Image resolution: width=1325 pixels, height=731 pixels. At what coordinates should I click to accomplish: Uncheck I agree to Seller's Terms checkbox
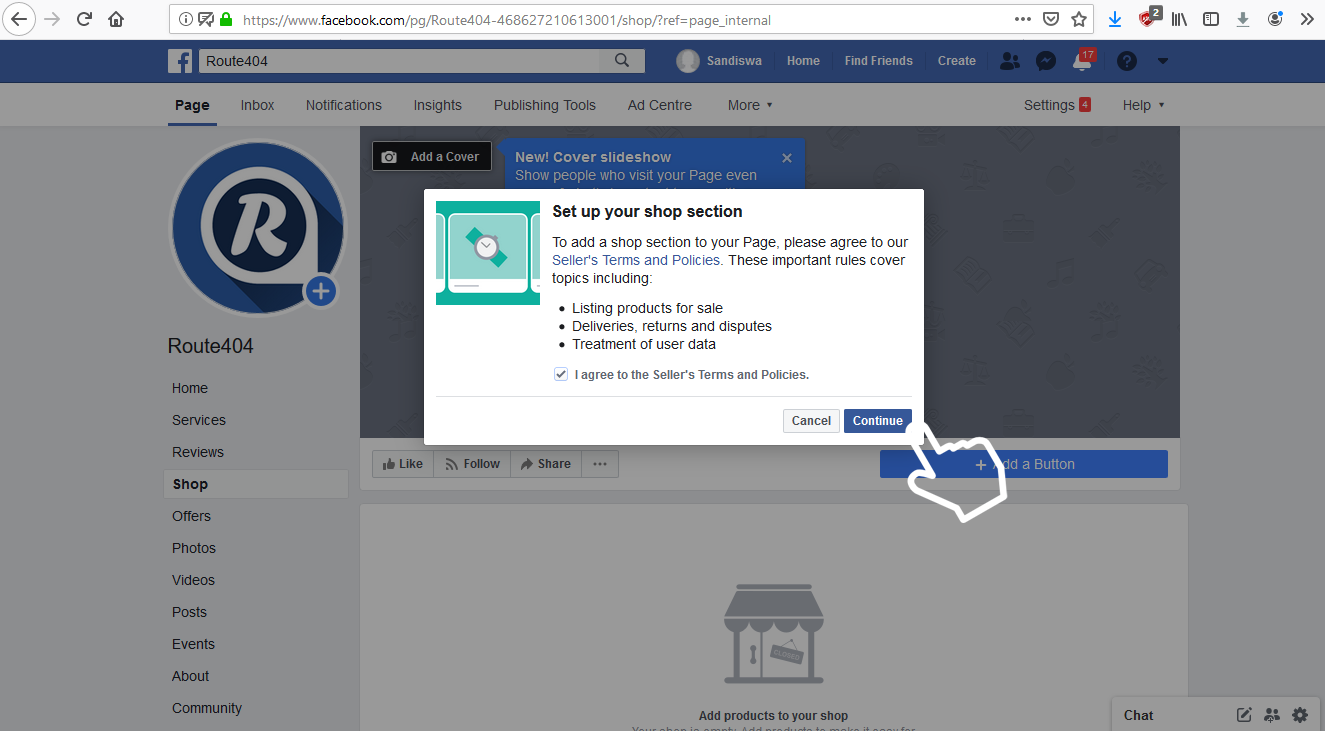coord(561,374)
